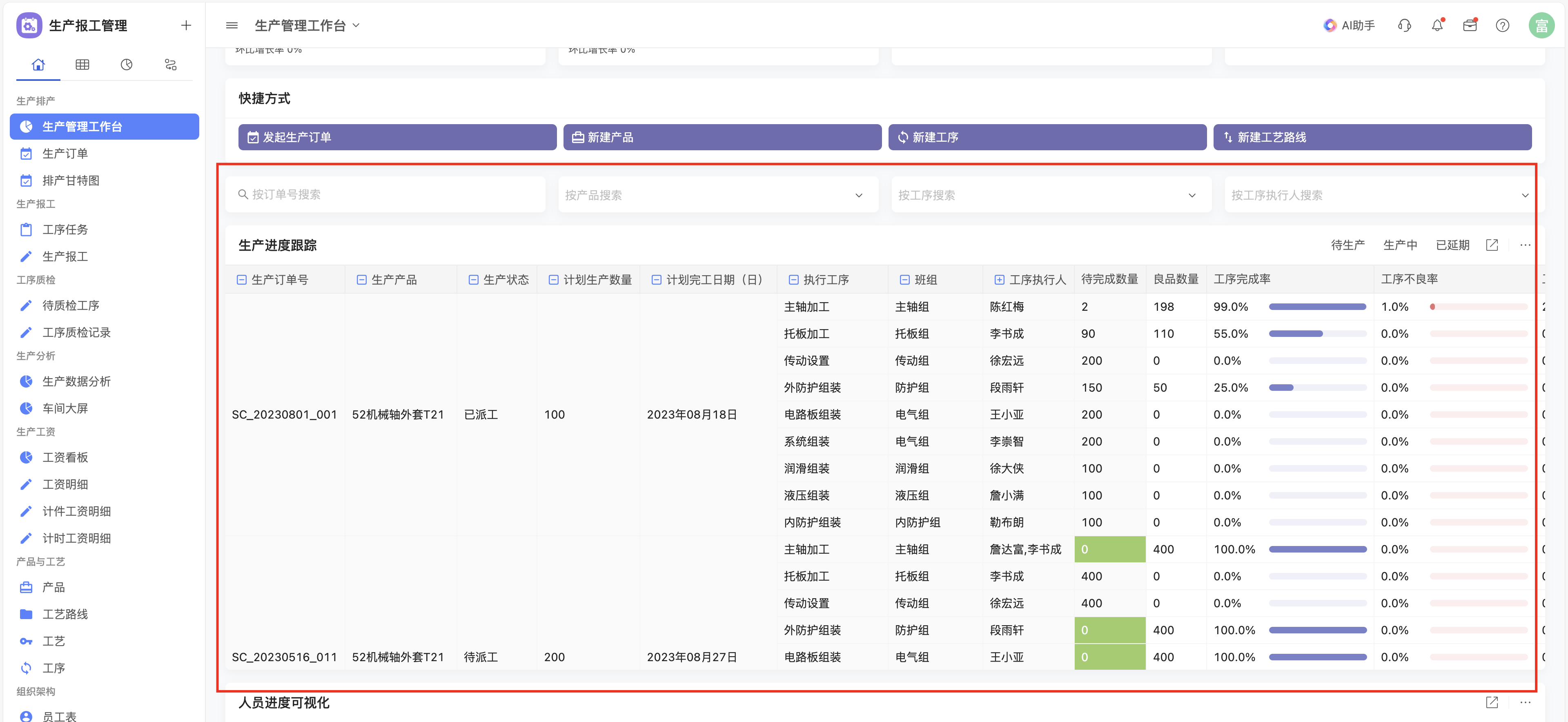Click order cell SC_20230516_011

click(x=284, y=657)
